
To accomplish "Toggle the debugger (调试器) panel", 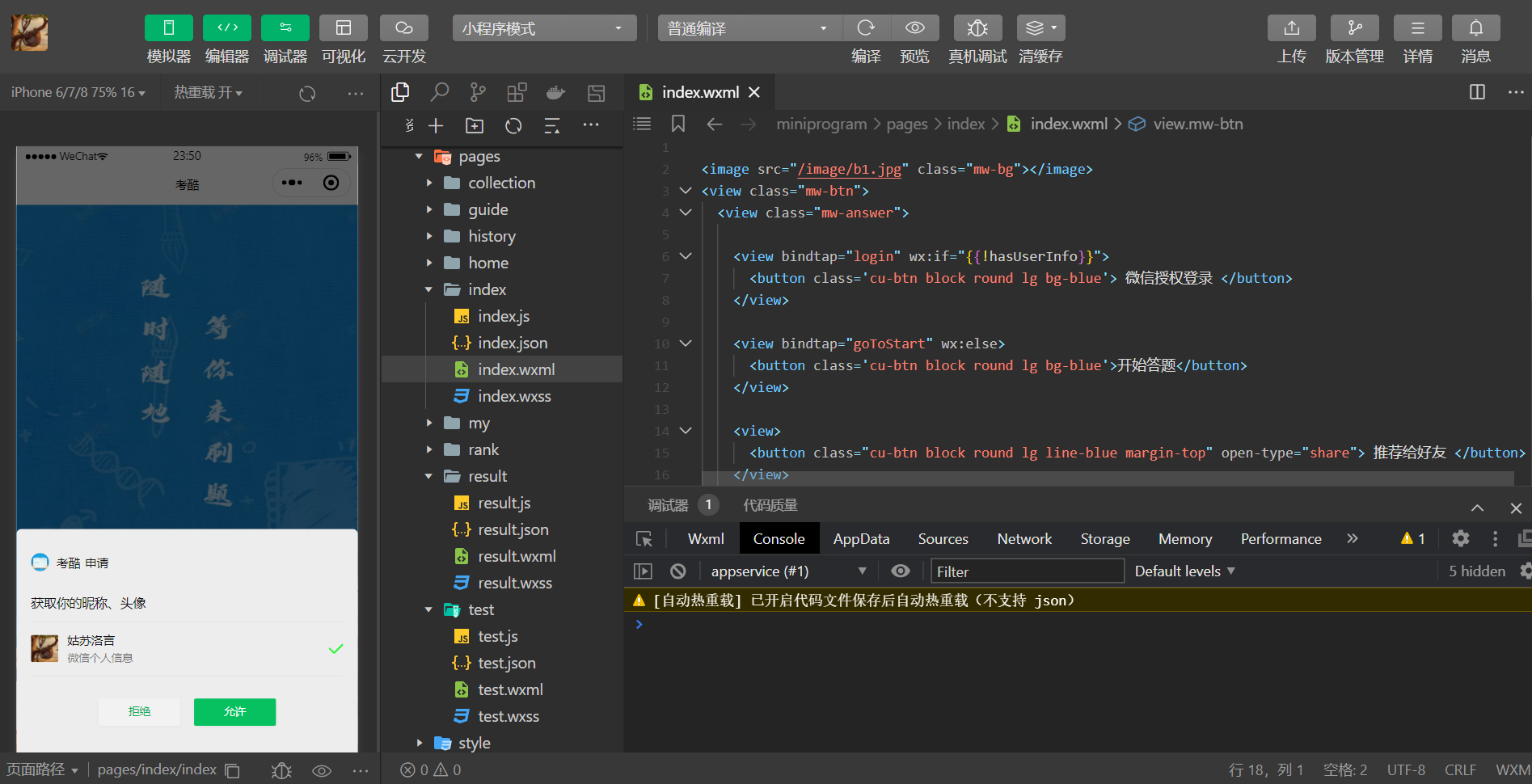I will (285, 28).
